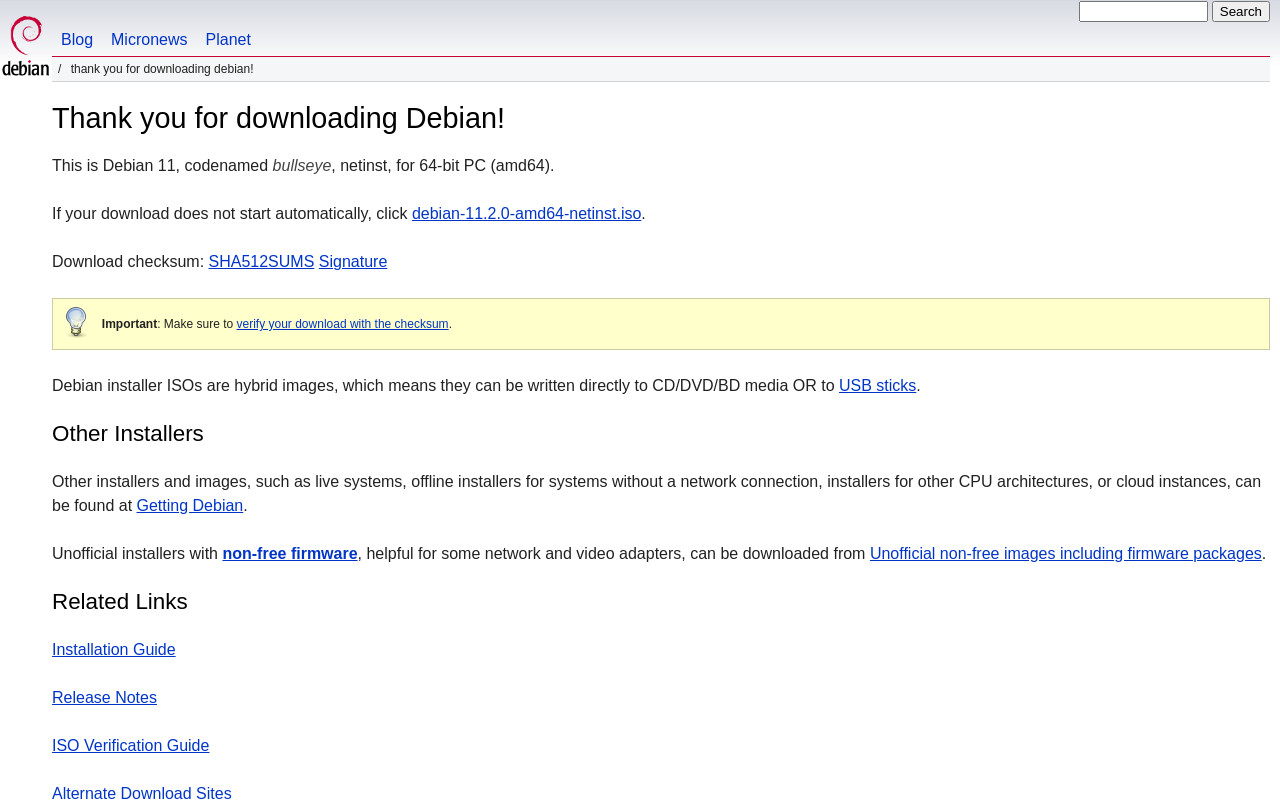
Task: Open the ISO Verification Guide link
Action: click(x=131, y=746)
